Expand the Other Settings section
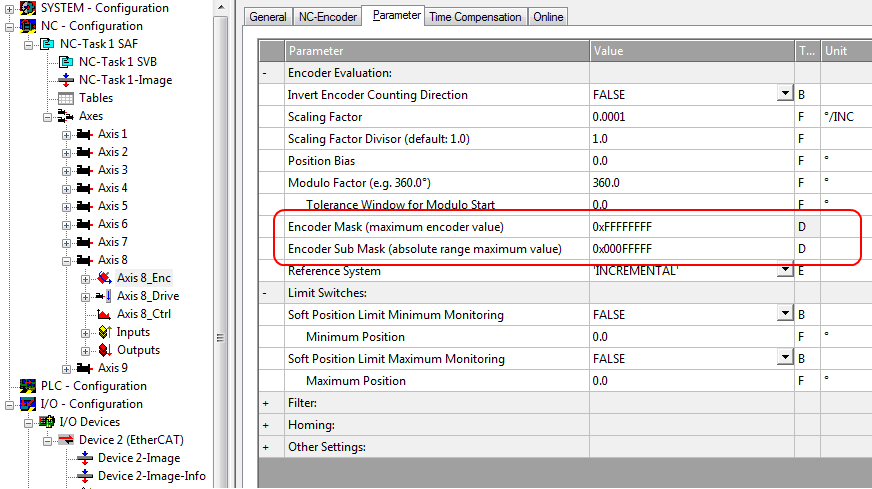872x489 pixels. tap(265, 447)
